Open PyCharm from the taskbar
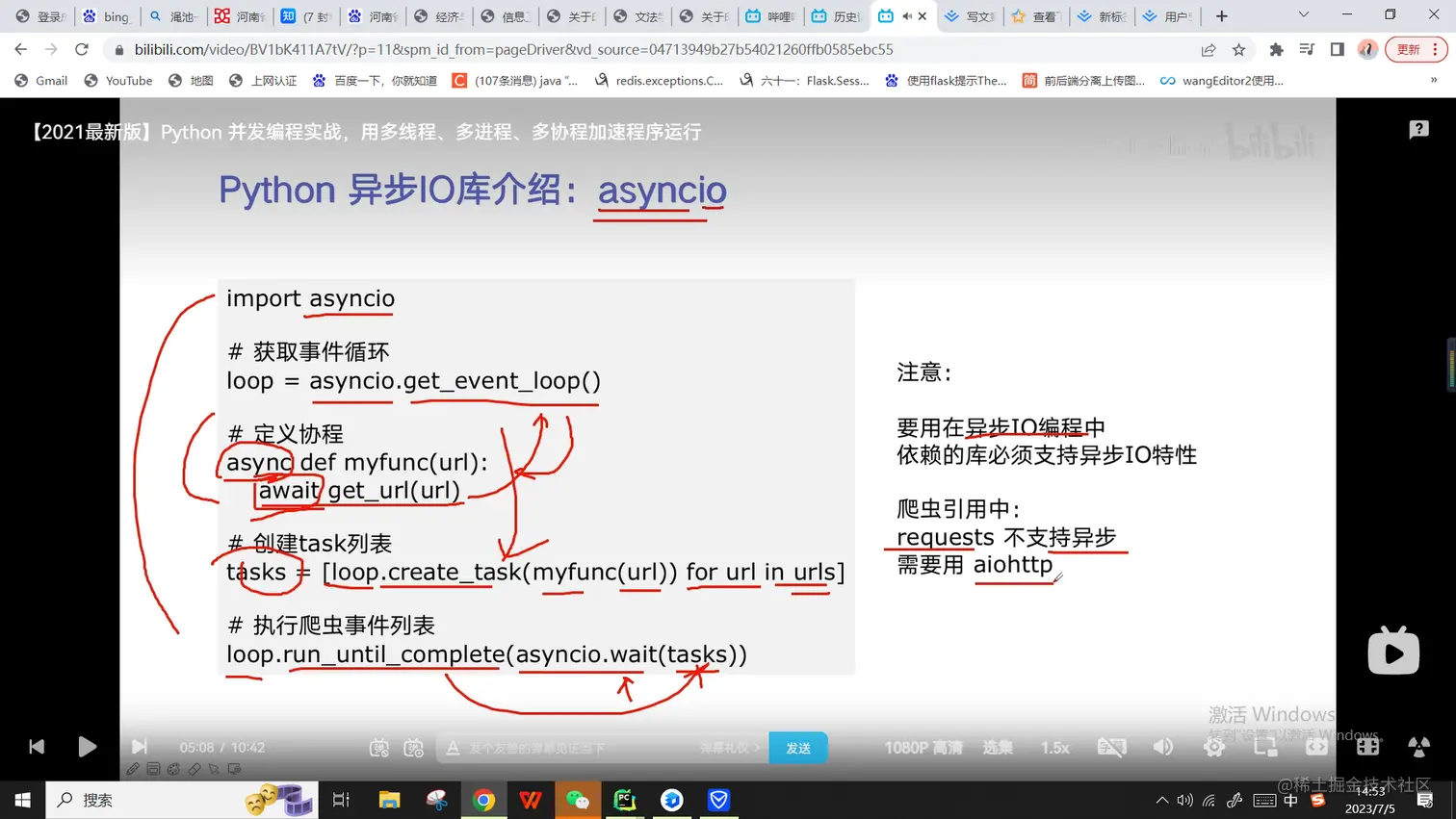 pos(625,800)
